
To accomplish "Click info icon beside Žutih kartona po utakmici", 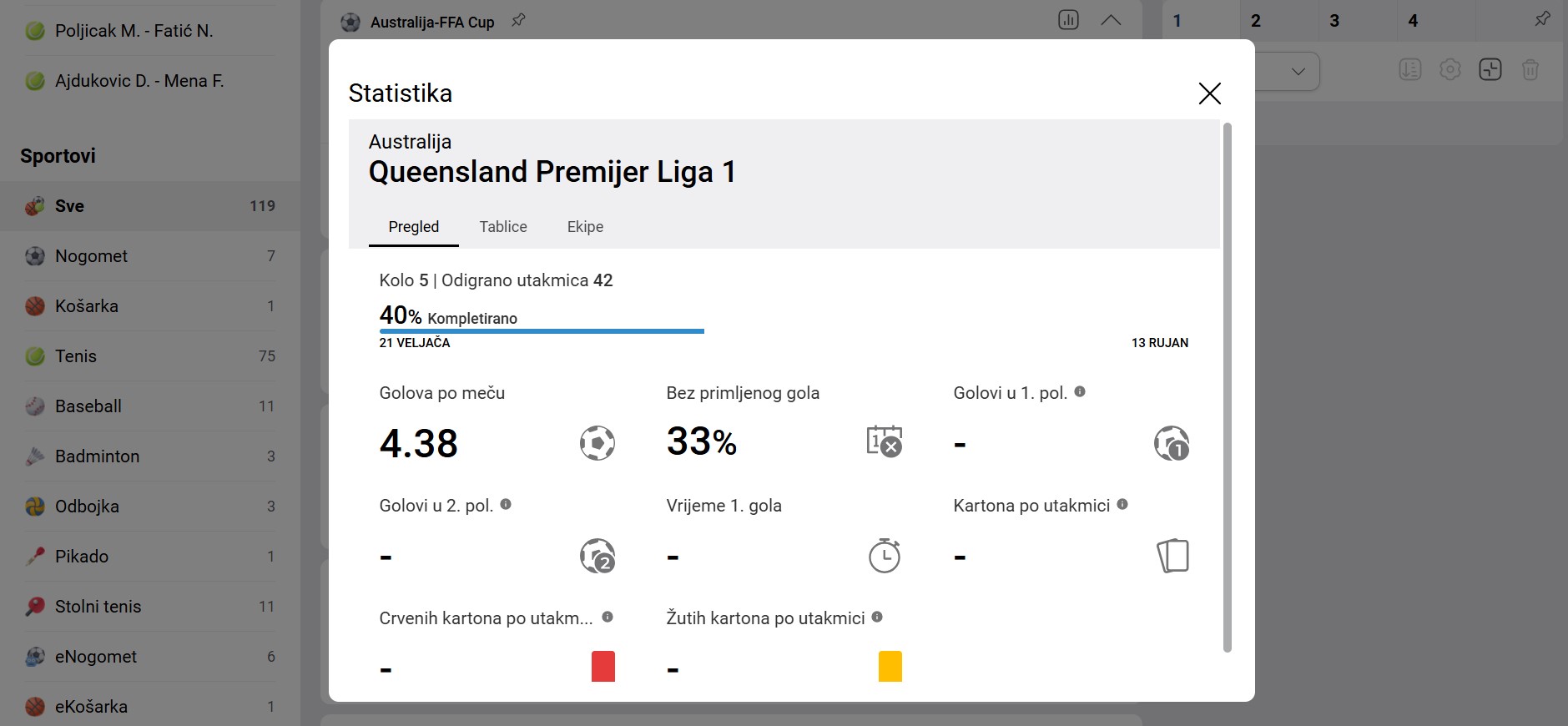I will [x=877, y=617].
